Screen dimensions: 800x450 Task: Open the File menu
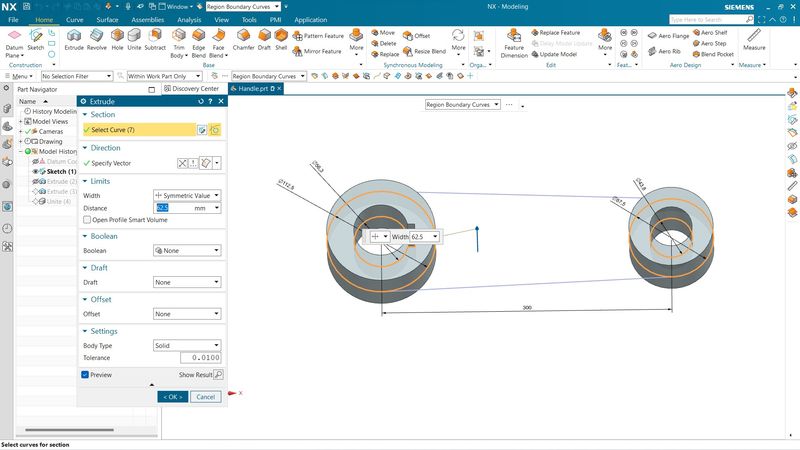click(x=13, y=20)
